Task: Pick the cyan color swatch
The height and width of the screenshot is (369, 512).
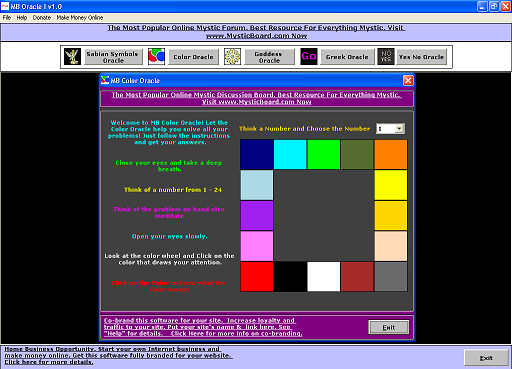Action: [290, 154]
